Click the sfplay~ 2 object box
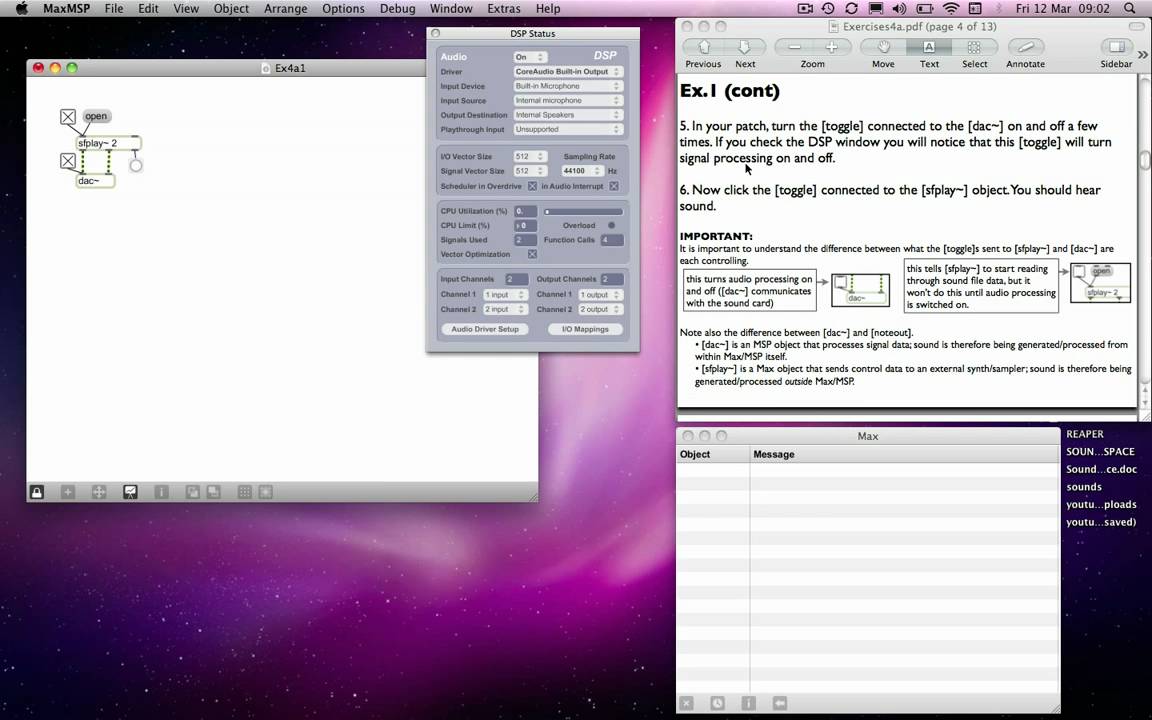This screenshot has height=720, width=1152. (109, 143)
